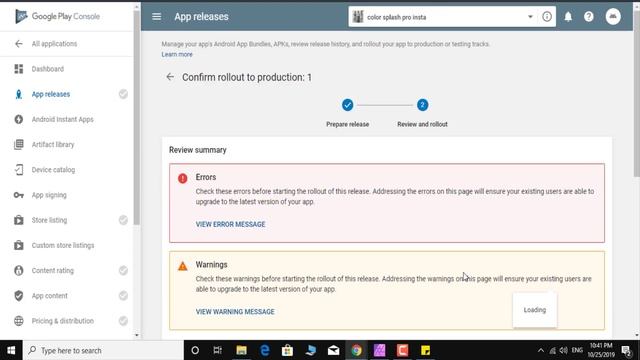The width and height of the screenshot is (640, 360).
Task: Open Task View on the taskbar
Action: [x=218, y=350]
